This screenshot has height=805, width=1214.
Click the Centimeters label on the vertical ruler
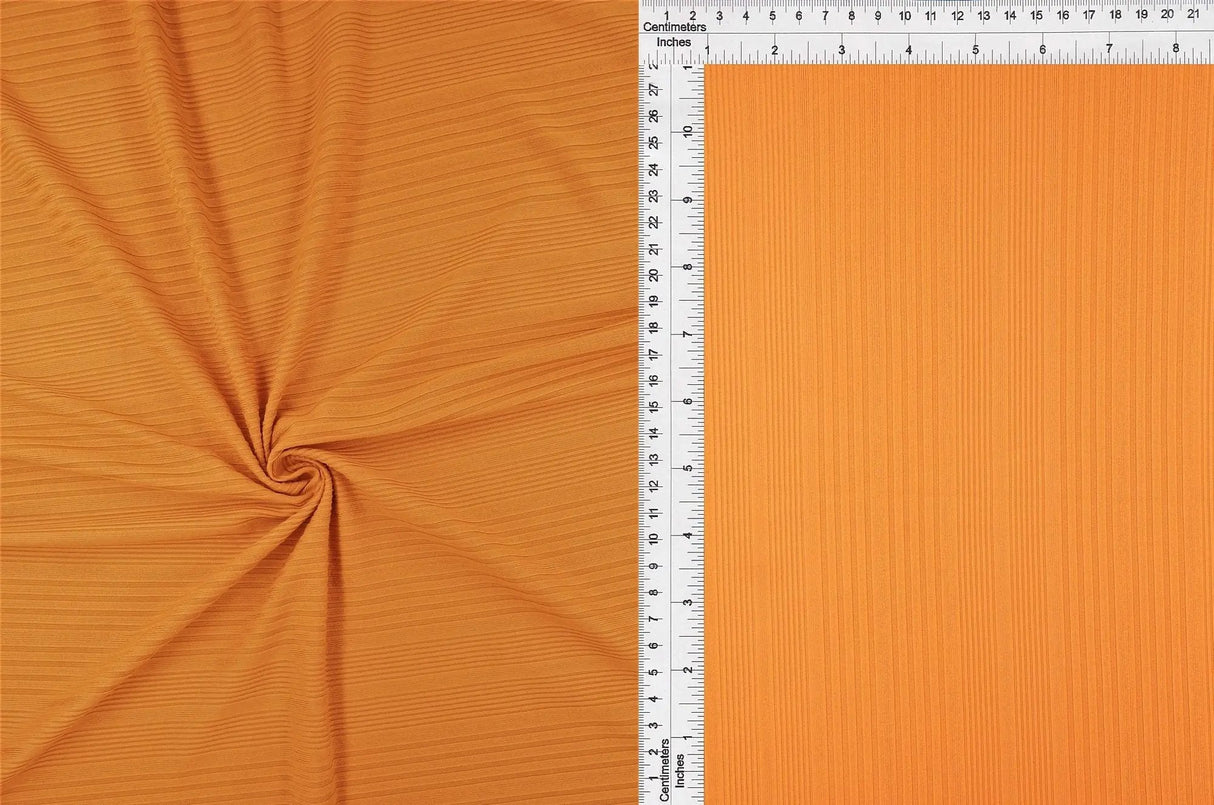point(664,767)
